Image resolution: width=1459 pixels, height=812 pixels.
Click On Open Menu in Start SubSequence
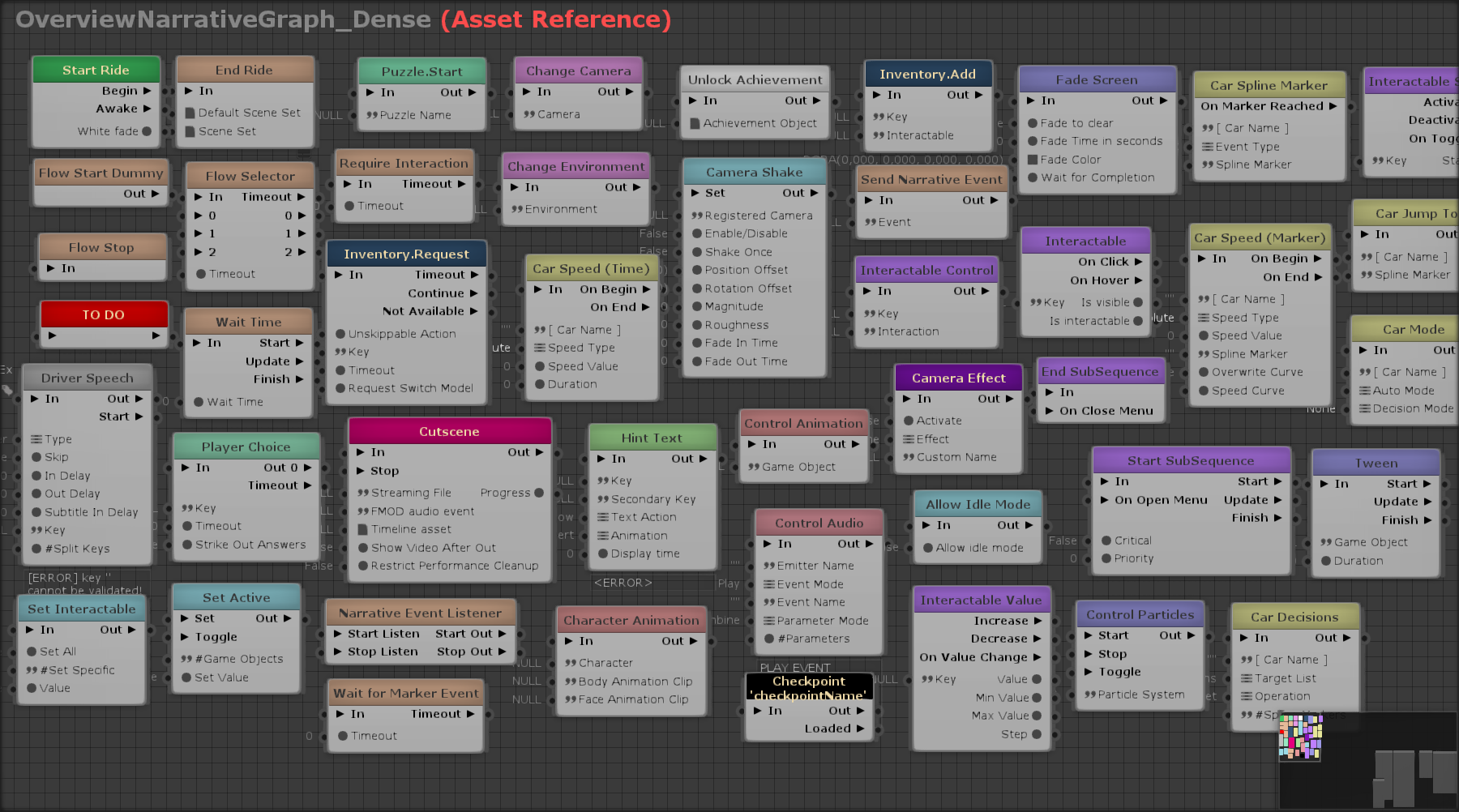[x=1160, y=500]
